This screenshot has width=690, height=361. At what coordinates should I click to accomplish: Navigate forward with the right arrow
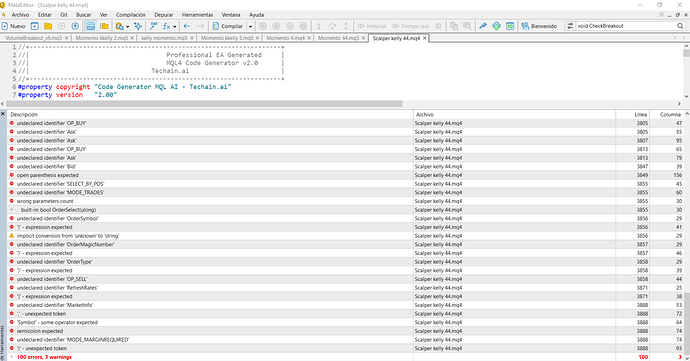click(x=200, y=26)
